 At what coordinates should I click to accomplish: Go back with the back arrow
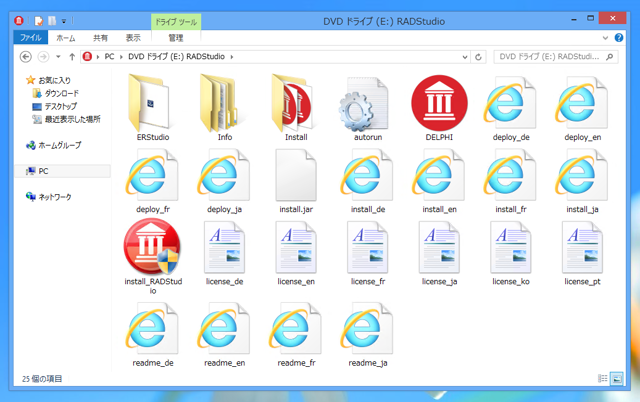pyautogui.click(x=26, y=57)
